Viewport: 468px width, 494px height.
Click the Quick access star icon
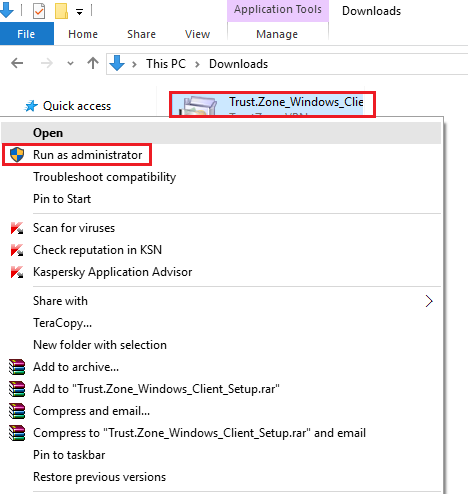[31, 106]
